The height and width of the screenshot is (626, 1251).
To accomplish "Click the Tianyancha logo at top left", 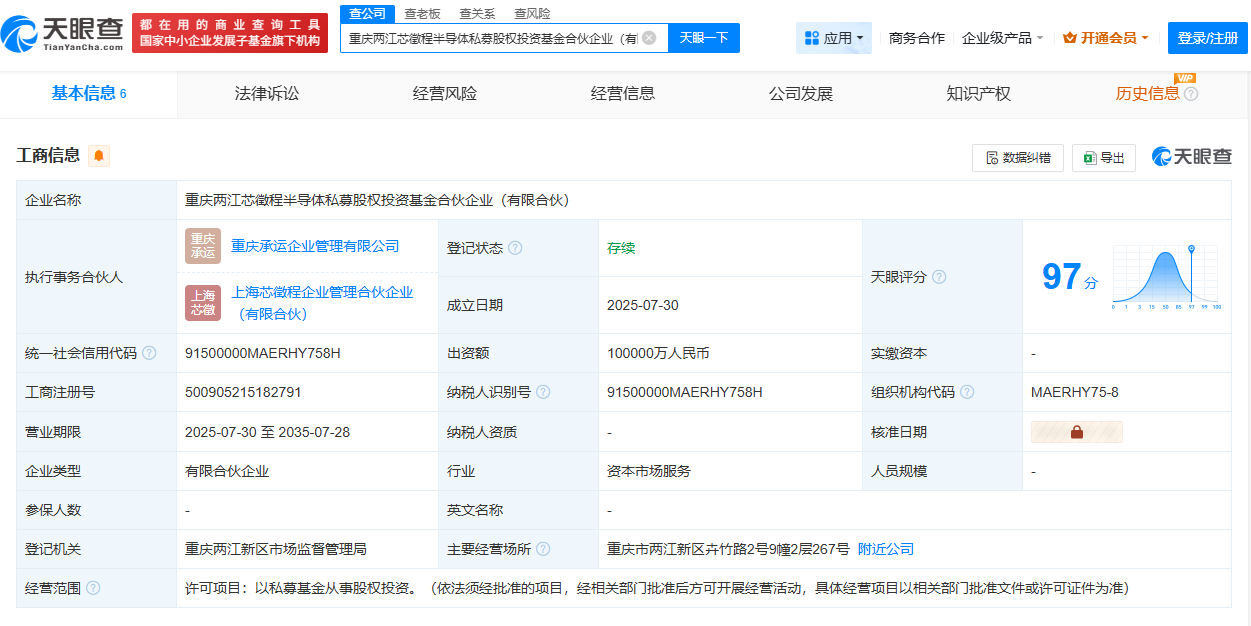I will point(62,34).
